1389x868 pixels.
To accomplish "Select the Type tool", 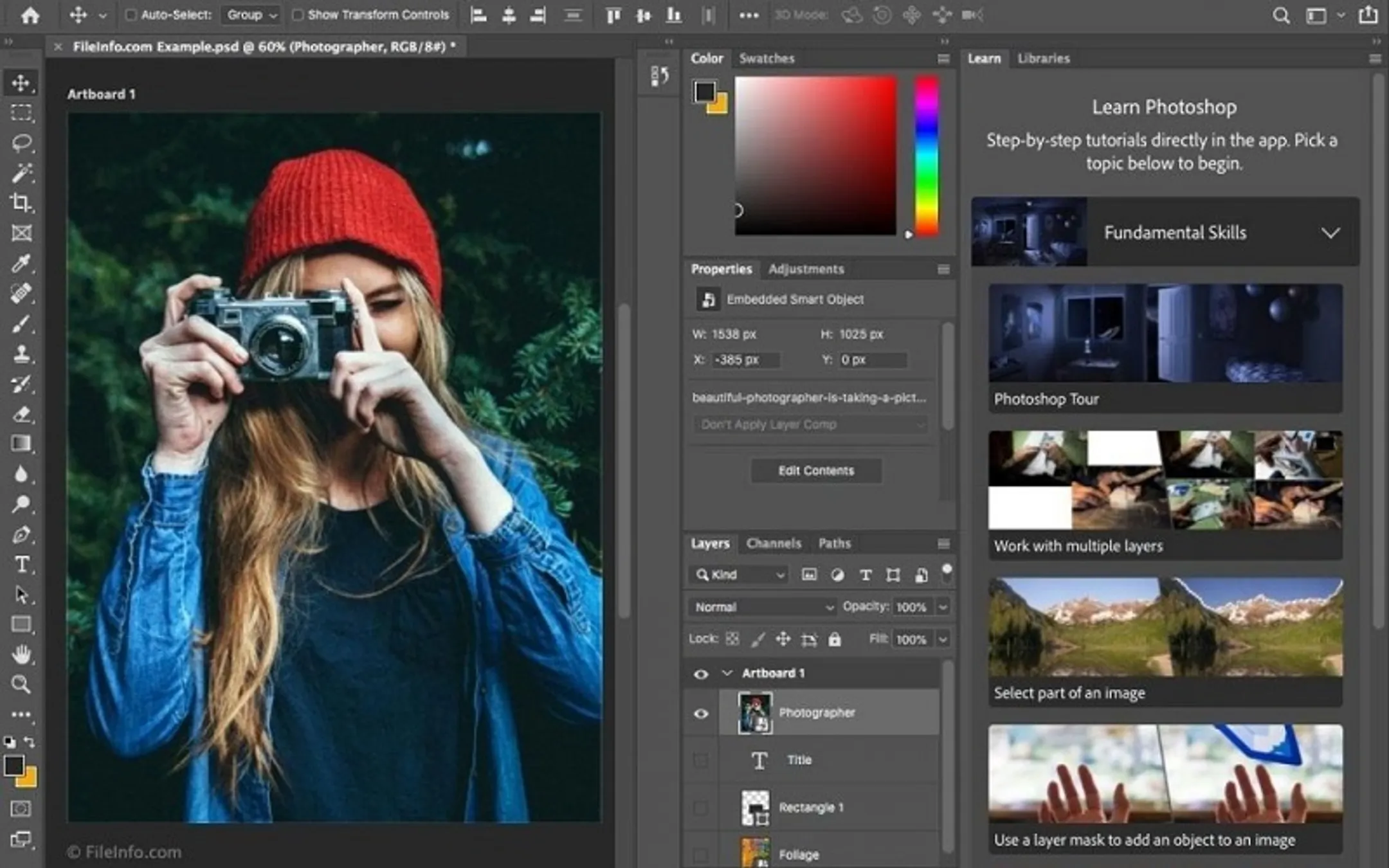I will click(21, 565).
